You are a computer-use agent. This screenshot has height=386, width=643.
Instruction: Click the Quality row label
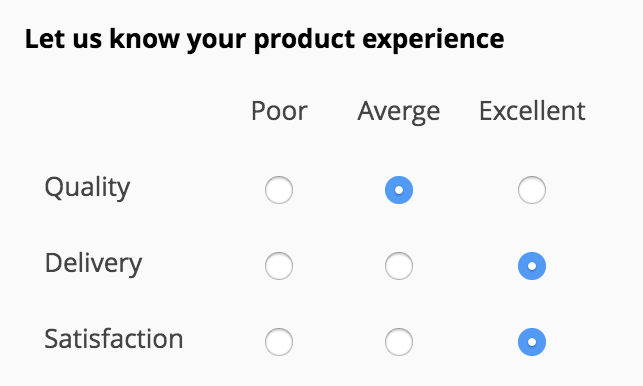click(87, 188)
